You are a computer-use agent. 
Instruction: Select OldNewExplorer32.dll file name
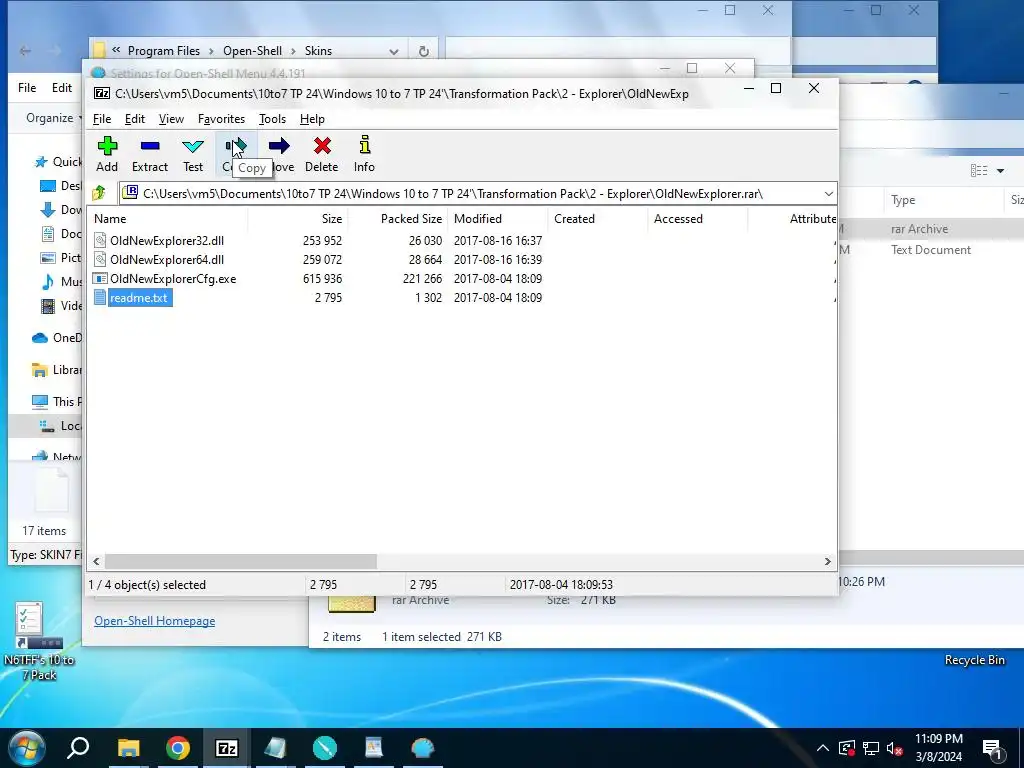pyautogui.click(x=167, y=240)
